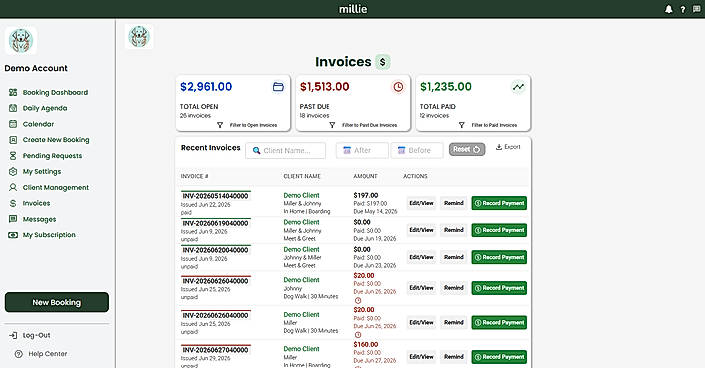Click the $1,513.00 past due amount
The image size is (705, 368).
325,87
